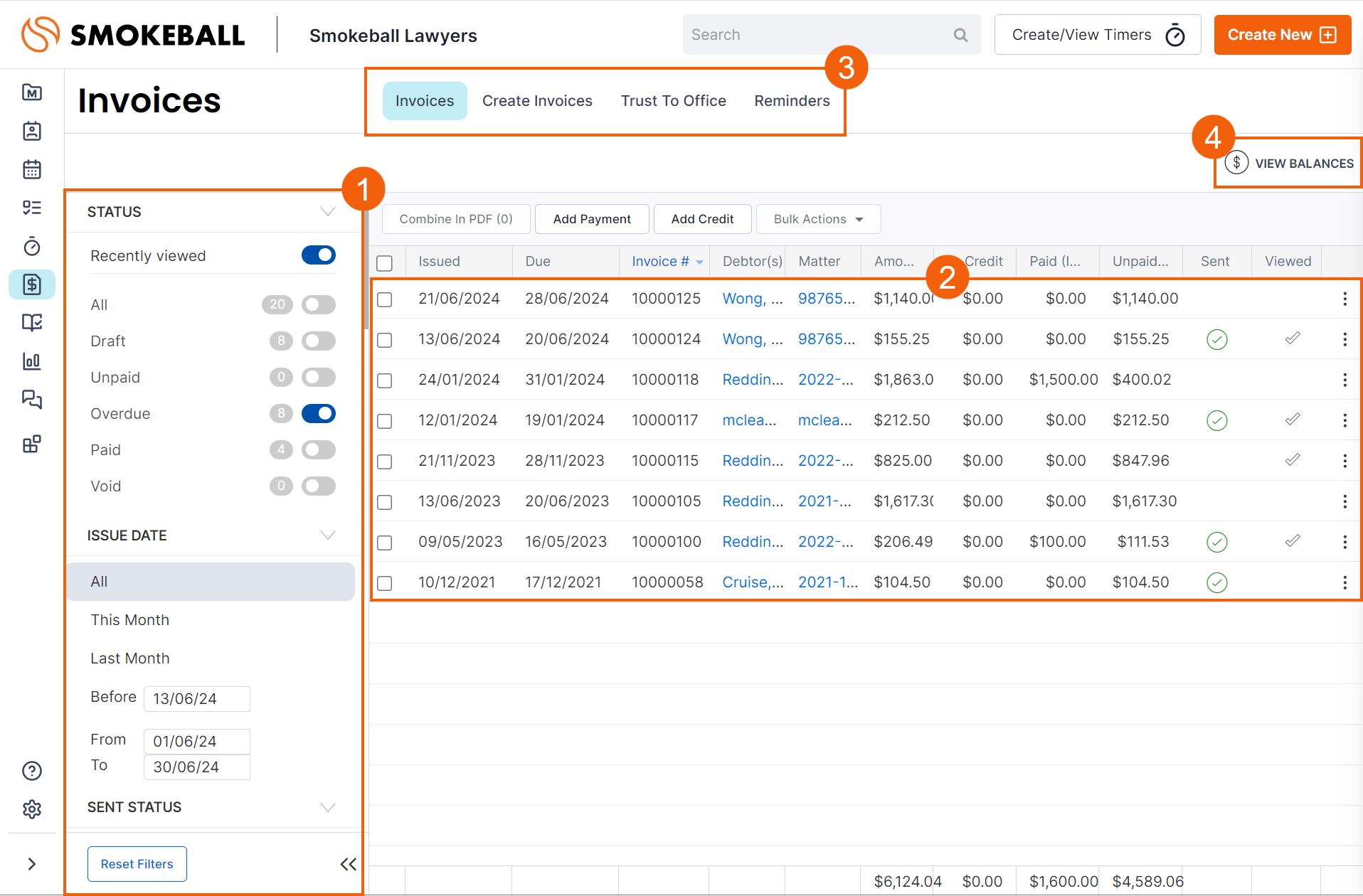Open the Help question mark icon
The image size is (1363, 896).
[x=32, y=771]
